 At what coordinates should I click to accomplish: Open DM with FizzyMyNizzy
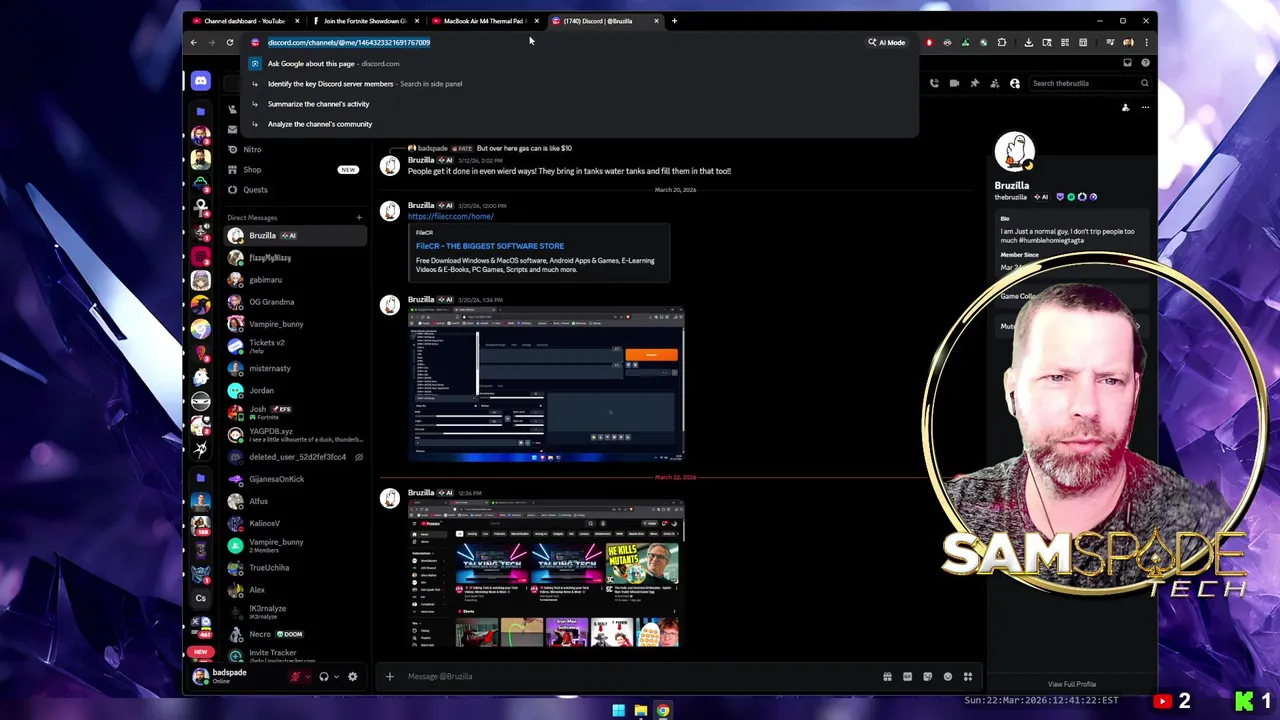(x=295, y=258)
